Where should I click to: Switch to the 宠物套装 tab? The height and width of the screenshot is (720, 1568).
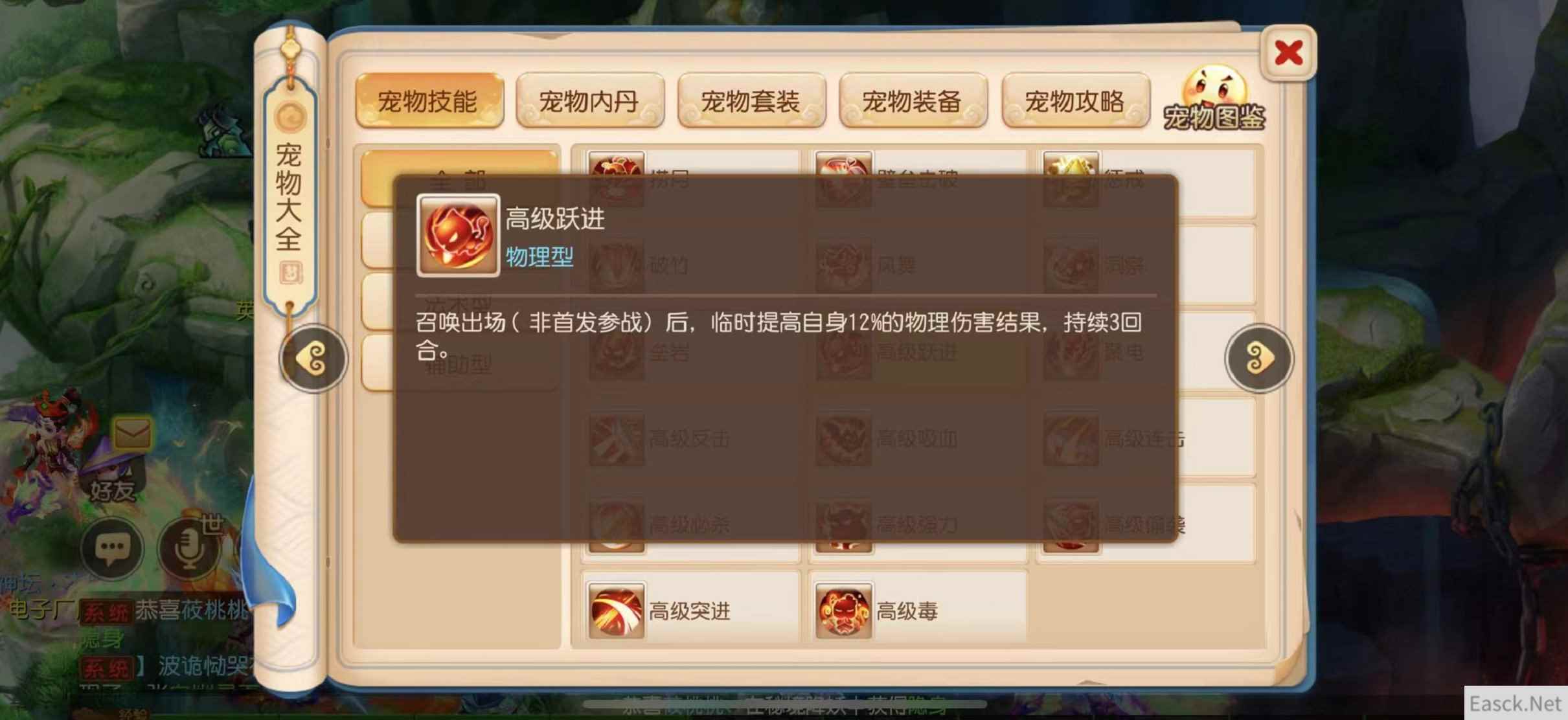point(751,101)
